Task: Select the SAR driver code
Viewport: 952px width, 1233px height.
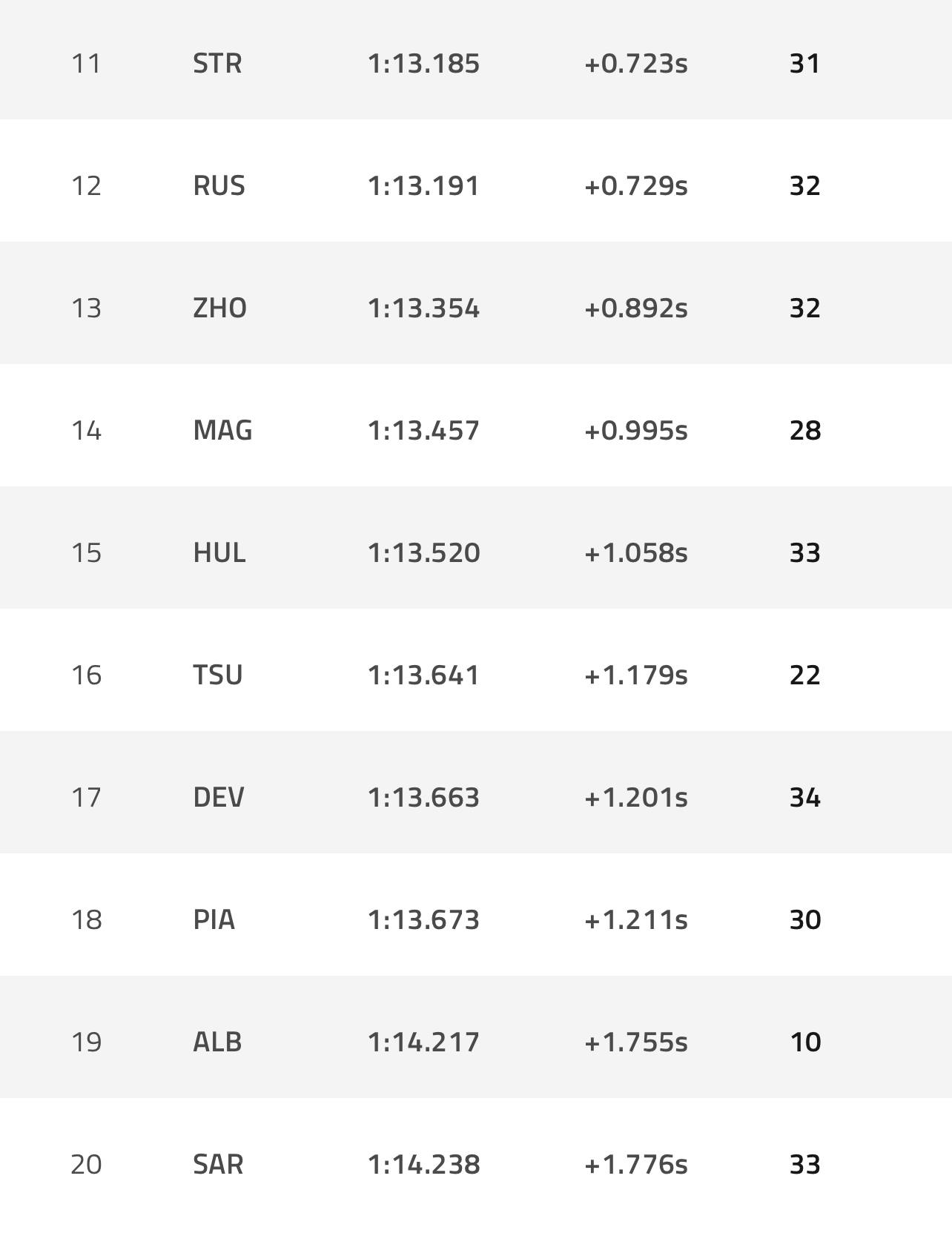Action: tap(218, 1165)
